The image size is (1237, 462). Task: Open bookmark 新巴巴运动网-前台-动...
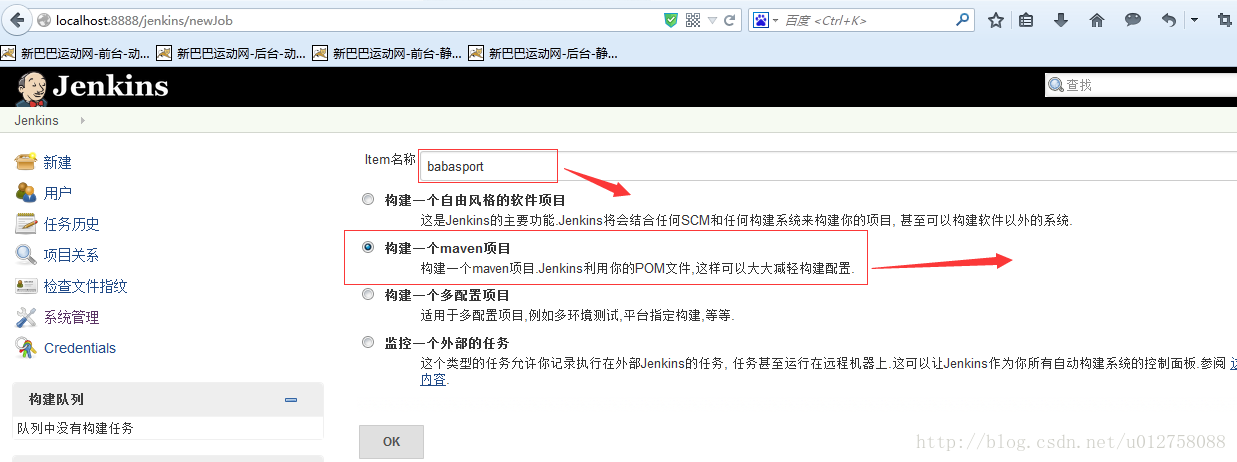[x=77, y=54]
